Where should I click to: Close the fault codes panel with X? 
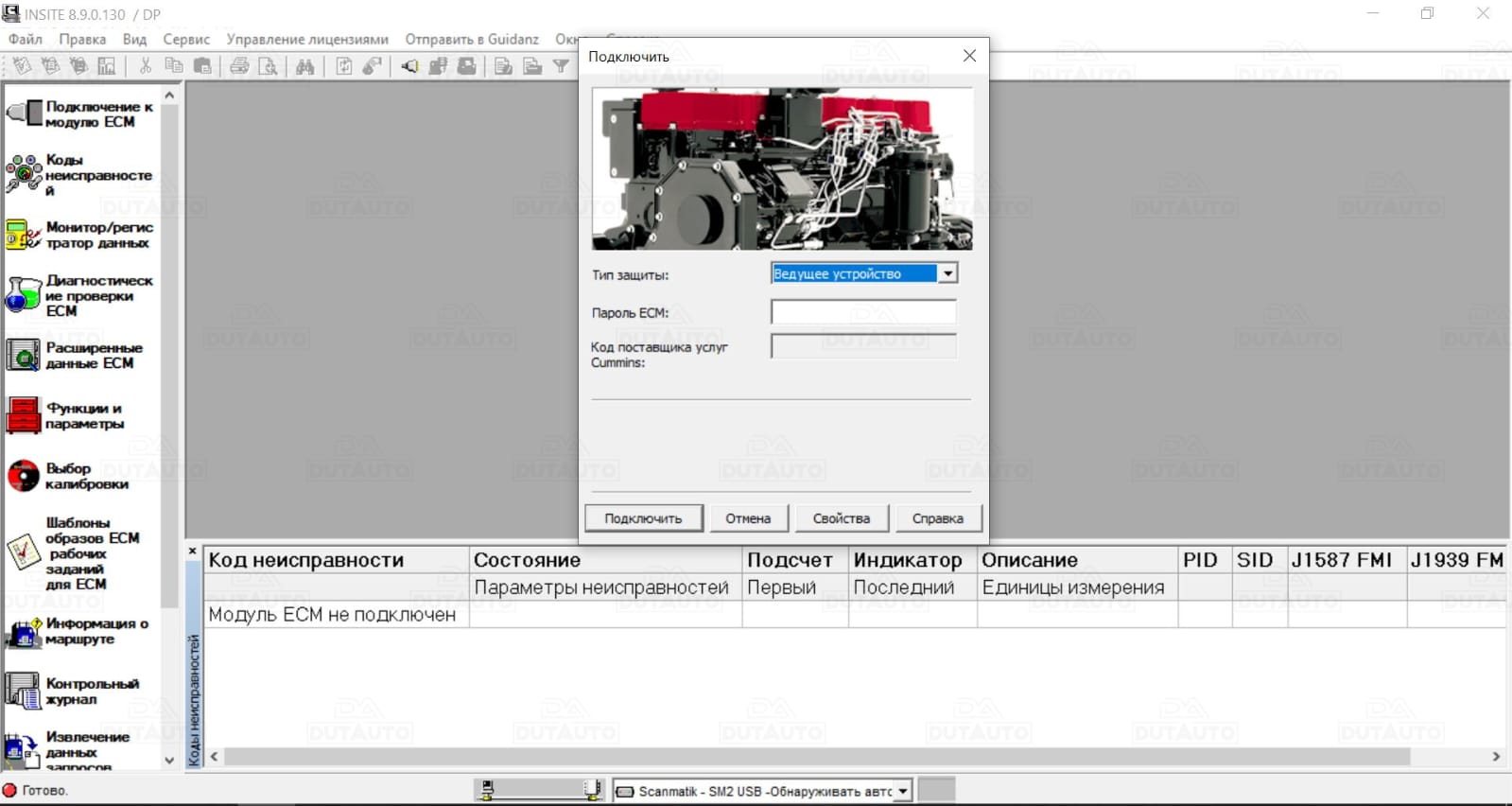click(x=193, y=552)
